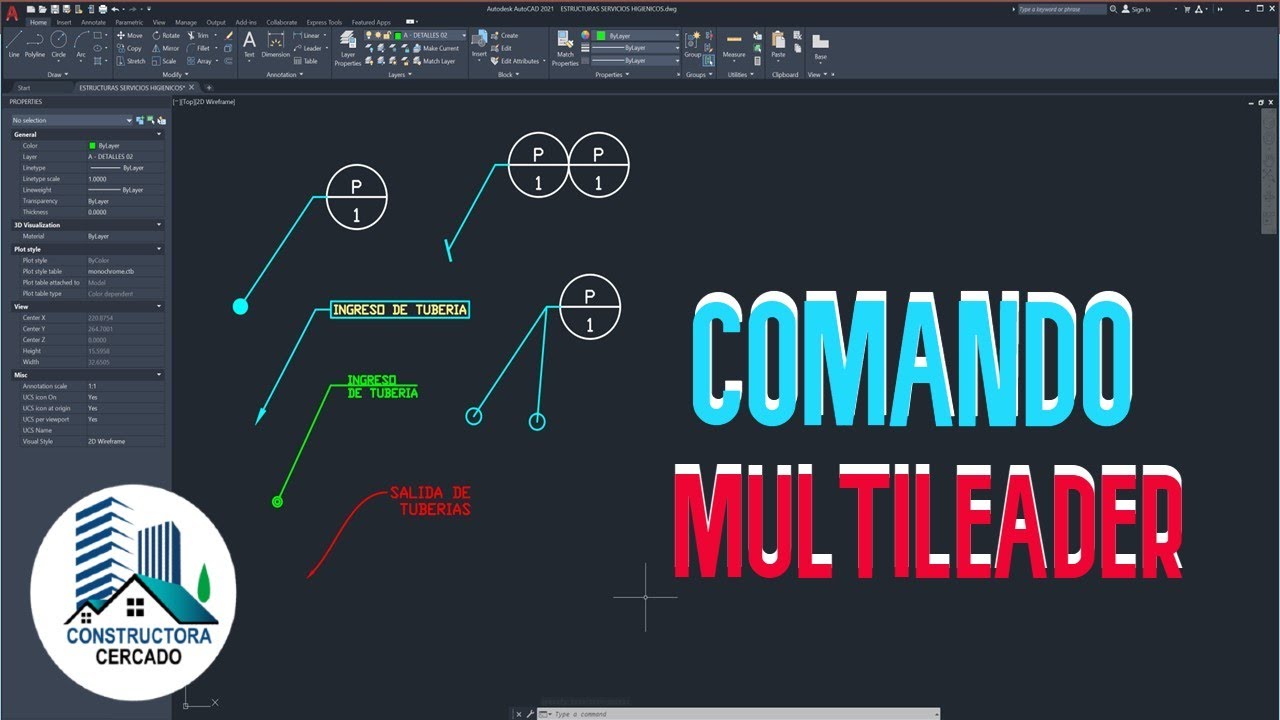This screenshot has height=720, width=1280.
Task: Click the green layer color swatch in Layers panel
Action: pyautogui.click(x=398, y=35)
